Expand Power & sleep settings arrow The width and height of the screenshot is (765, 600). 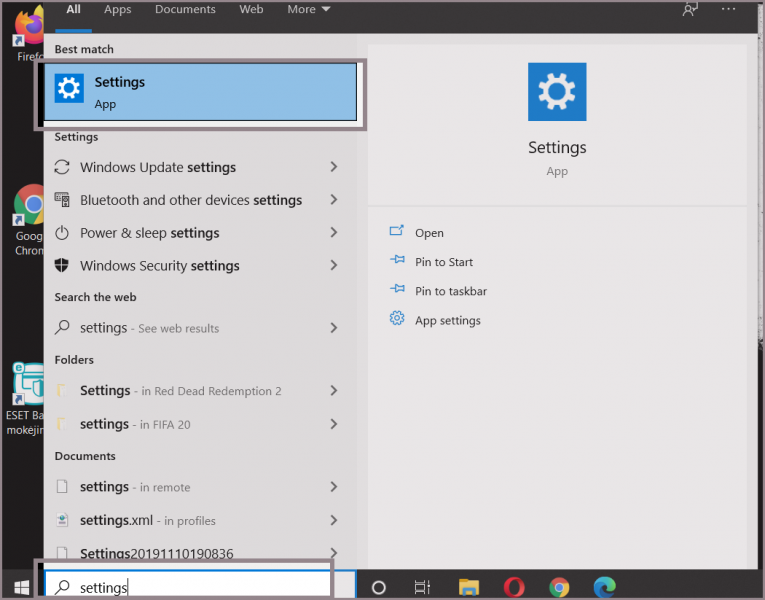coord(334,232)
